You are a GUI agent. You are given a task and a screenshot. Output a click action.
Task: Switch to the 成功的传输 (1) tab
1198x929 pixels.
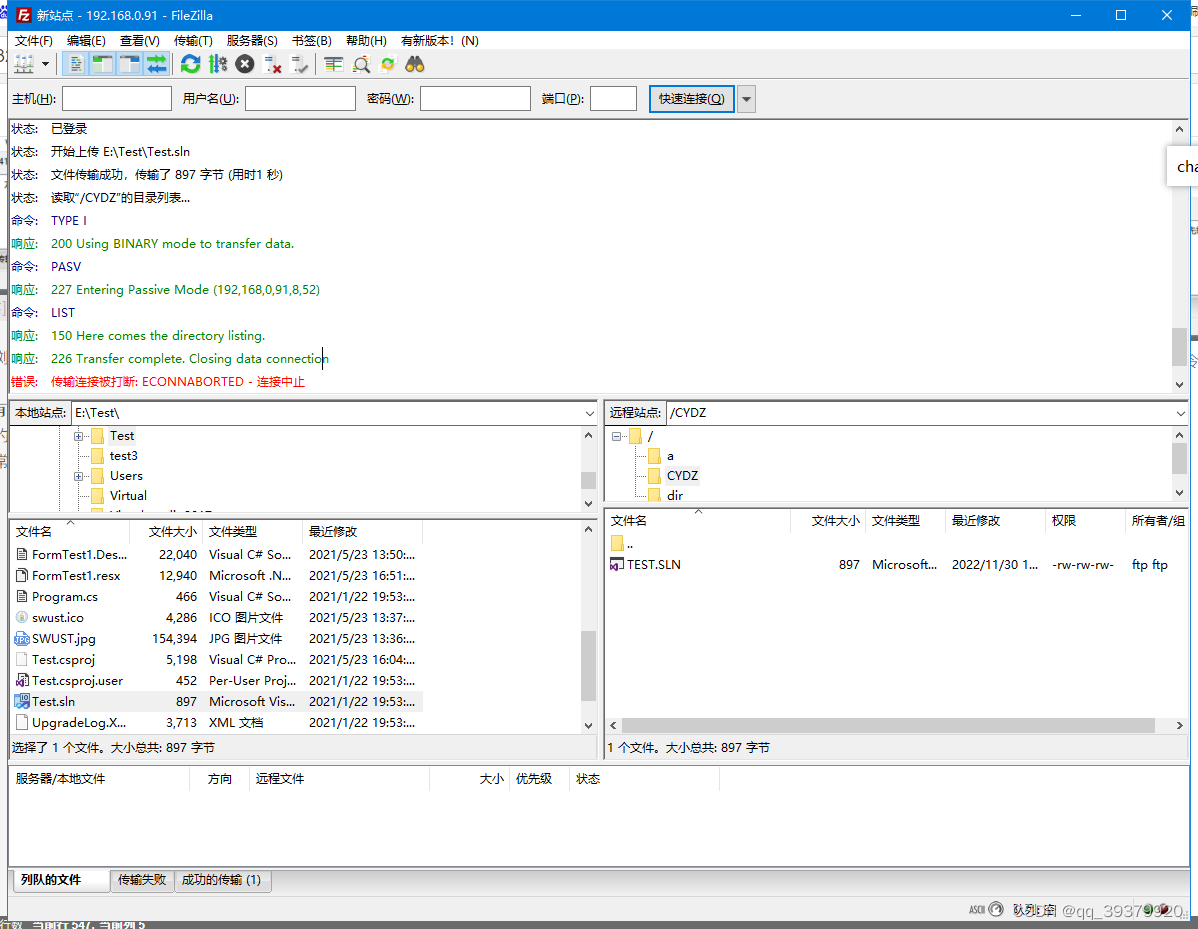pyautogui.click(x=222, y=880)
